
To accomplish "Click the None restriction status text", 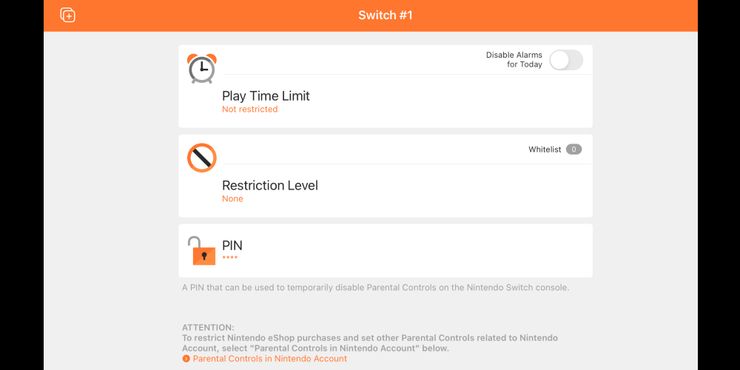I will click(x=233, y=199).
